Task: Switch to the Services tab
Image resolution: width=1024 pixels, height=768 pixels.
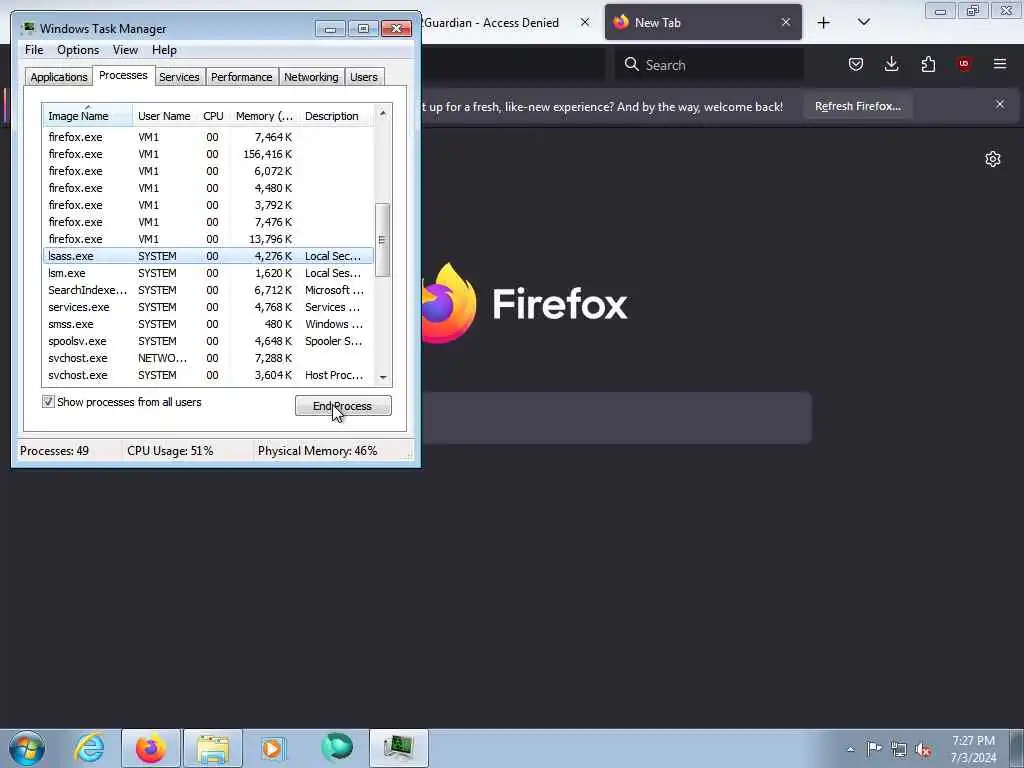Action: 179,77
